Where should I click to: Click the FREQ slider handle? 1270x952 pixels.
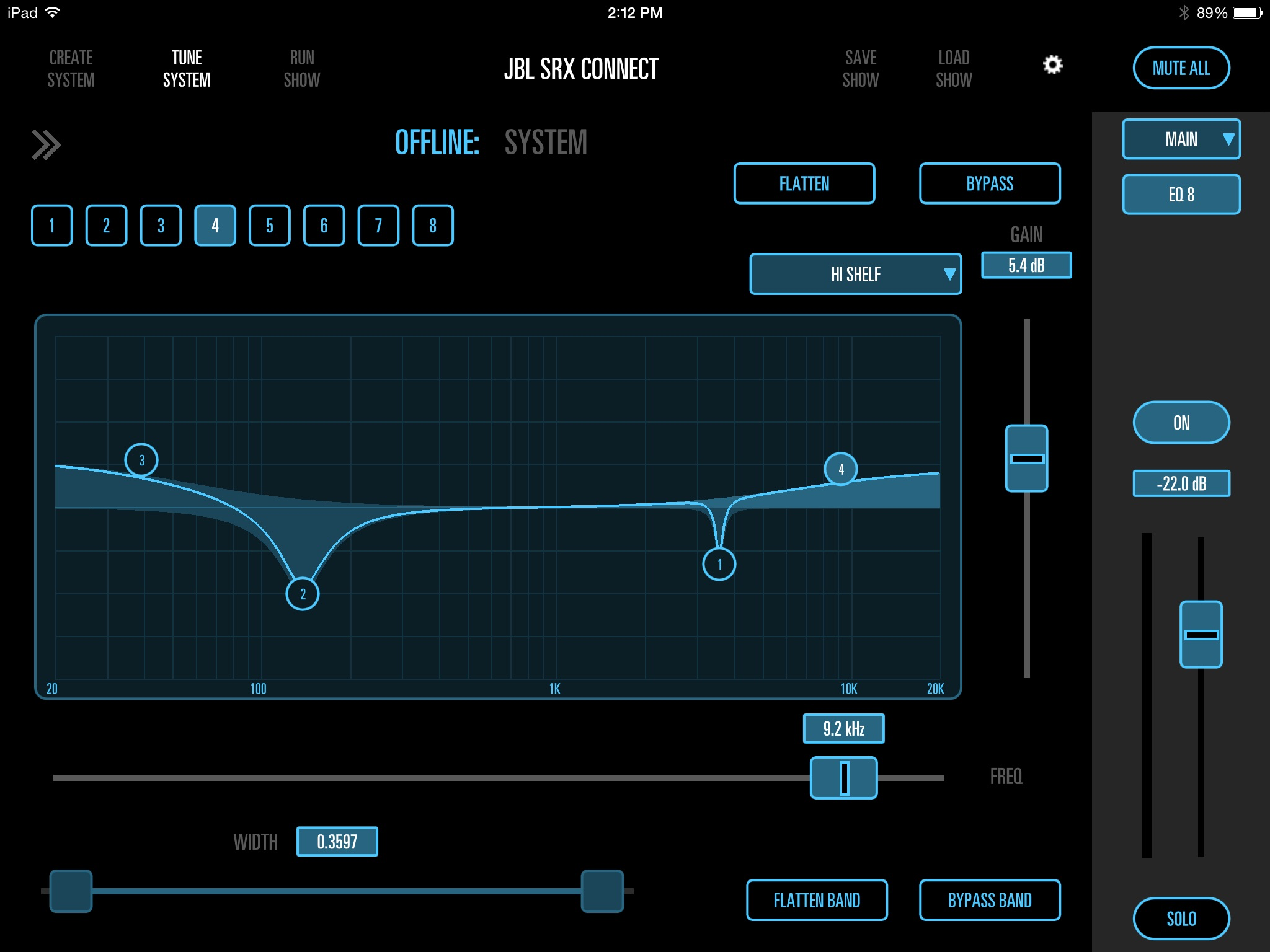click(844, 778)
